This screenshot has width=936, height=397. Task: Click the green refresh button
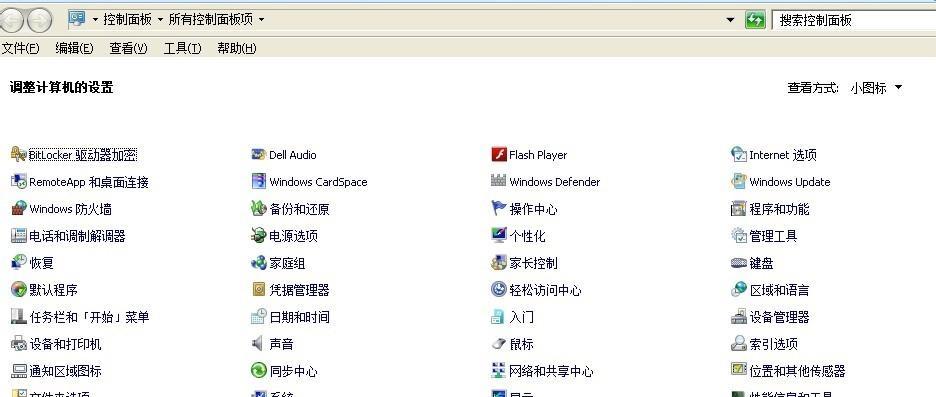point(755,20)
